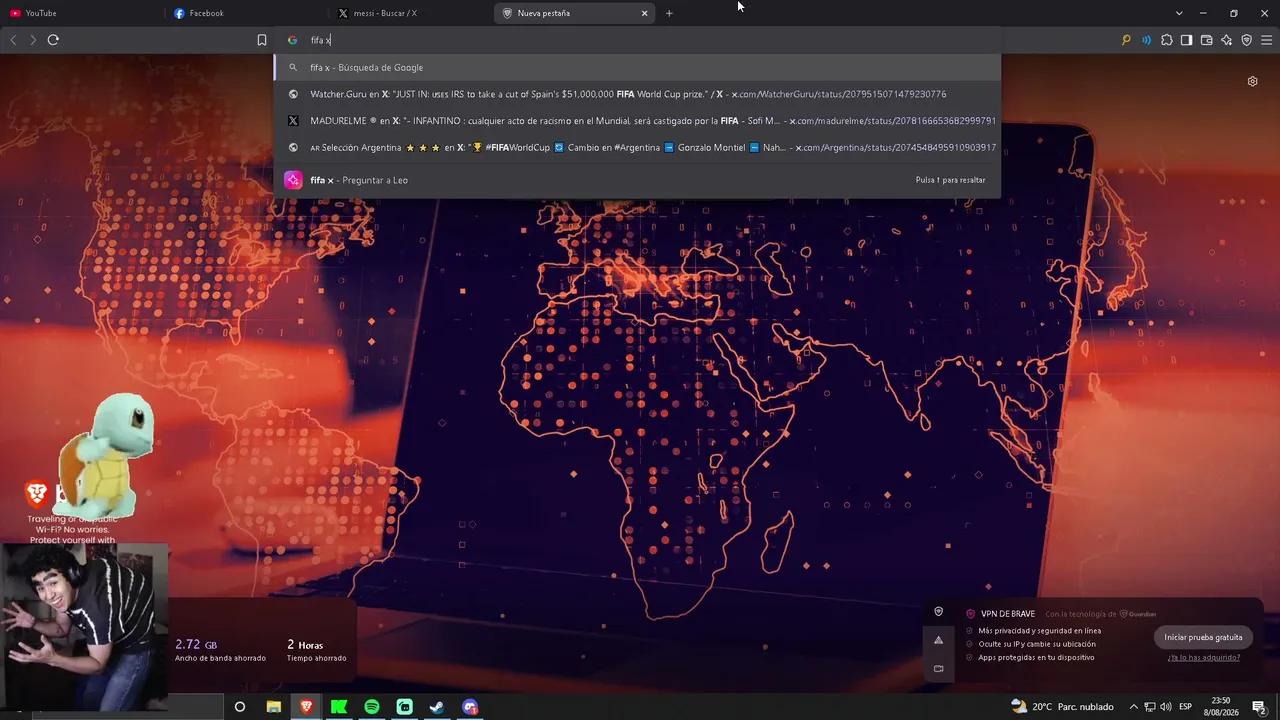Open the yellow key password manager icon
The width and height of the screenshot is (1280, 720).
click(x=1126, y=40)
